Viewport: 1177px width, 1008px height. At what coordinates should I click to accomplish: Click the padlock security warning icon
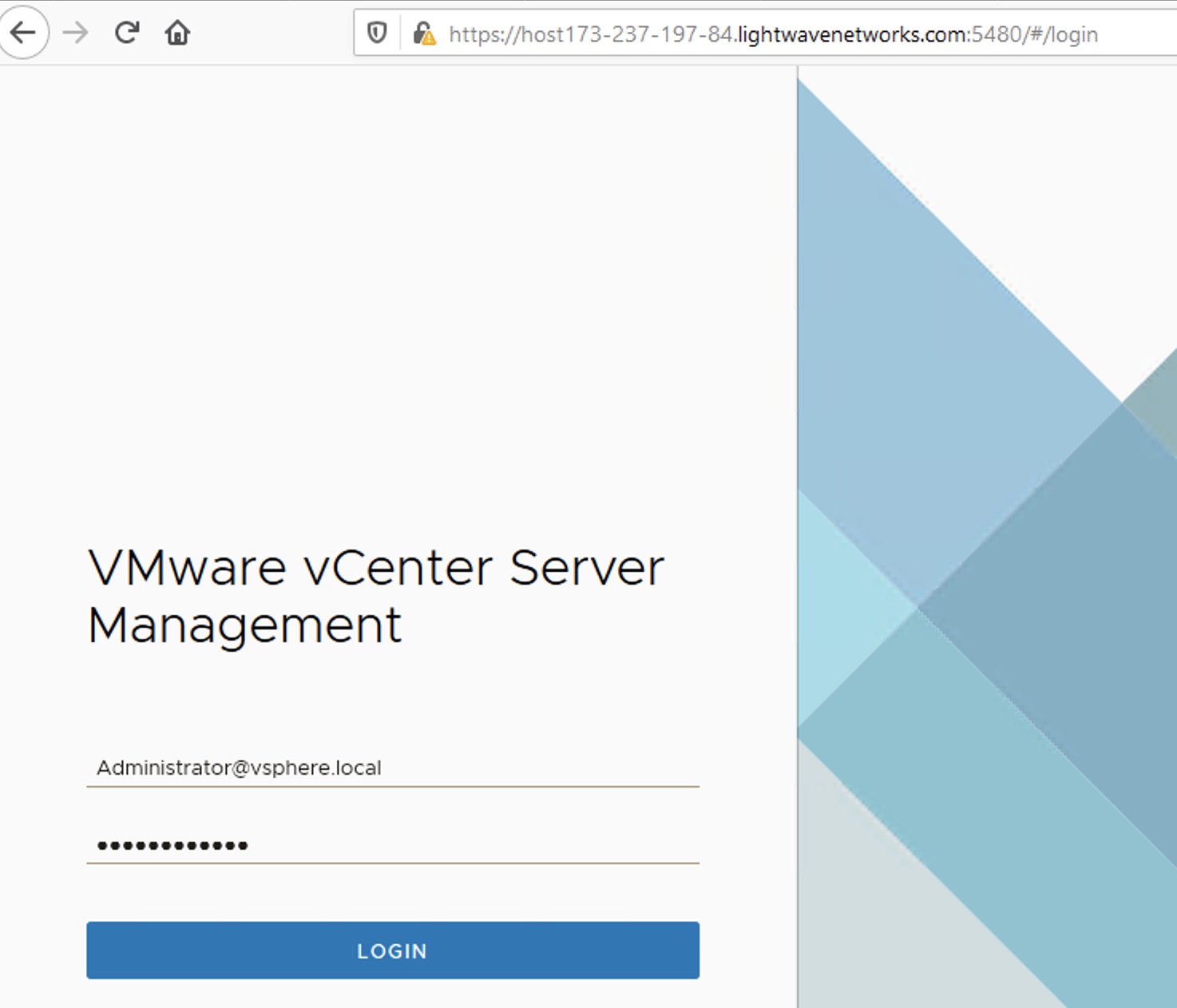[424, 34]
